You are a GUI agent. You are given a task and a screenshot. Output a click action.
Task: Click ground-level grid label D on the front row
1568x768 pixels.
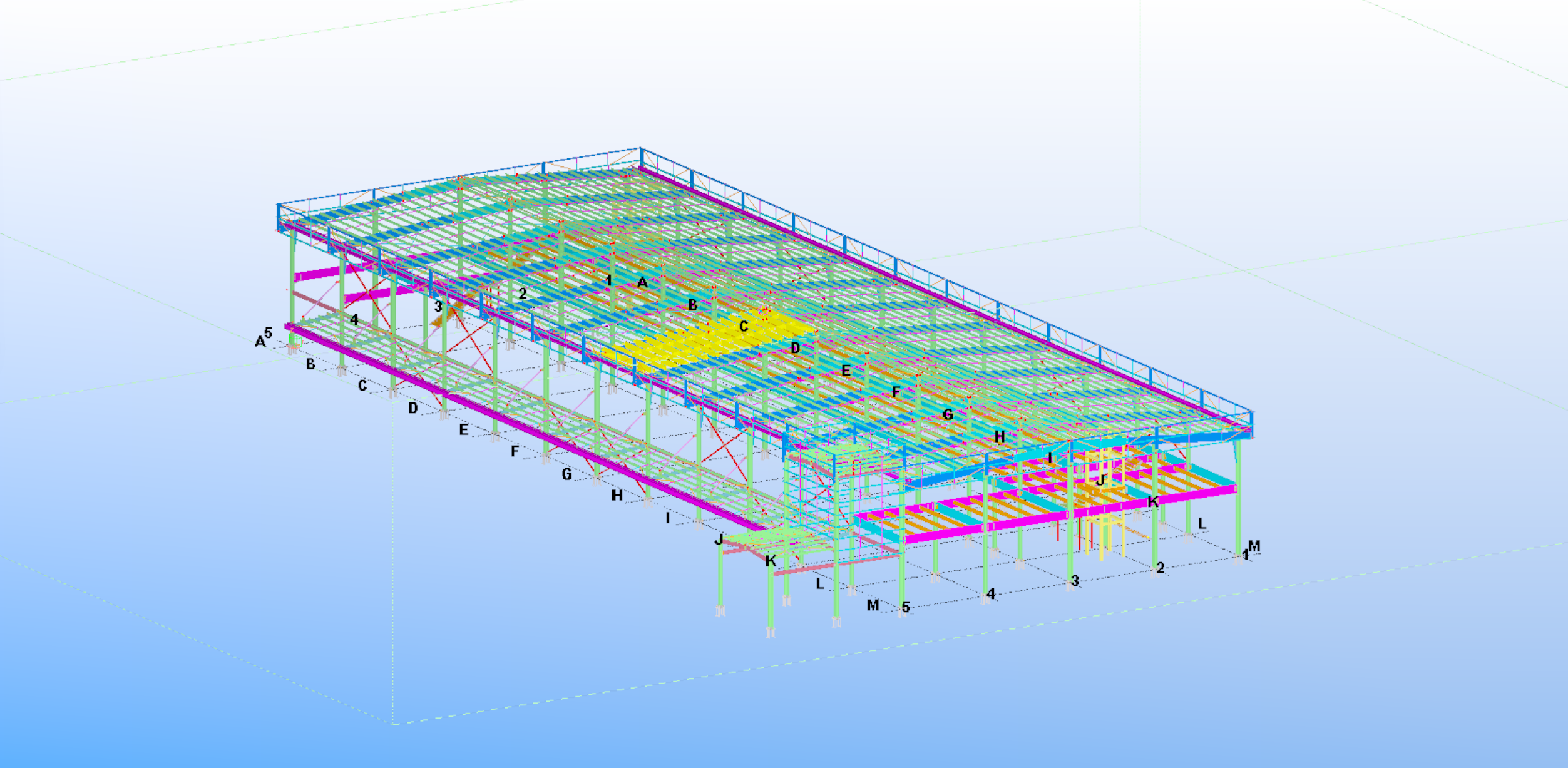[413, 408]
